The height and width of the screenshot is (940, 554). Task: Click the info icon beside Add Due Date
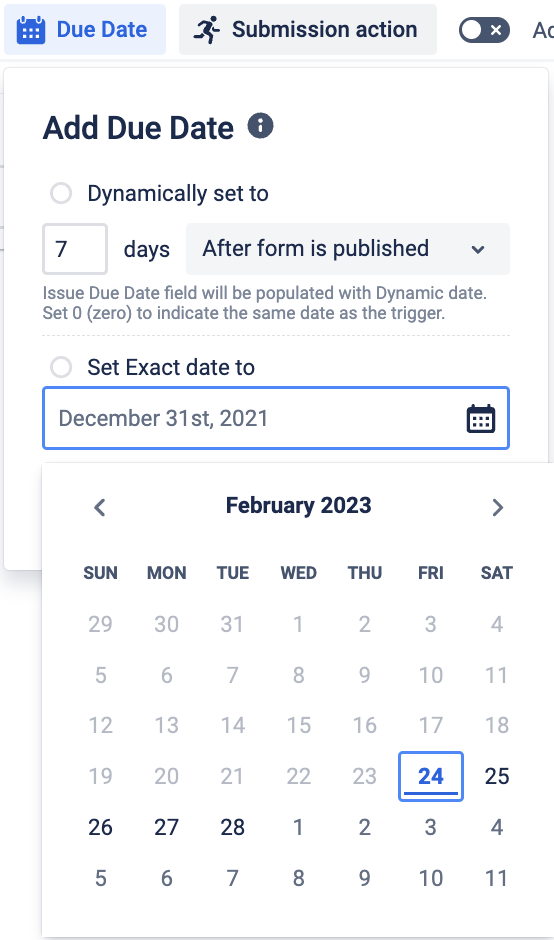click(261, 126)
